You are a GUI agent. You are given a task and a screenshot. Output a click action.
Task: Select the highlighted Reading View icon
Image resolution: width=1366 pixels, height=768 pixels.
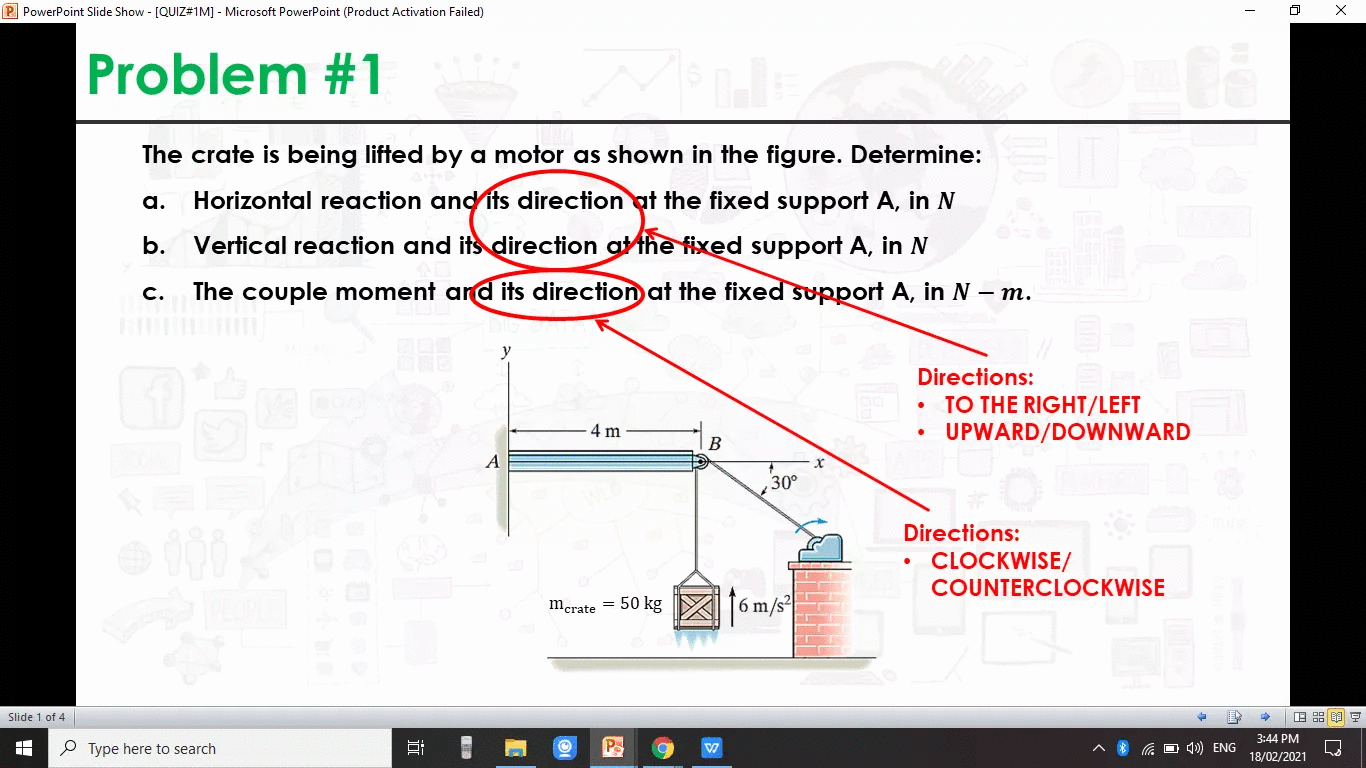point(1337,717)
